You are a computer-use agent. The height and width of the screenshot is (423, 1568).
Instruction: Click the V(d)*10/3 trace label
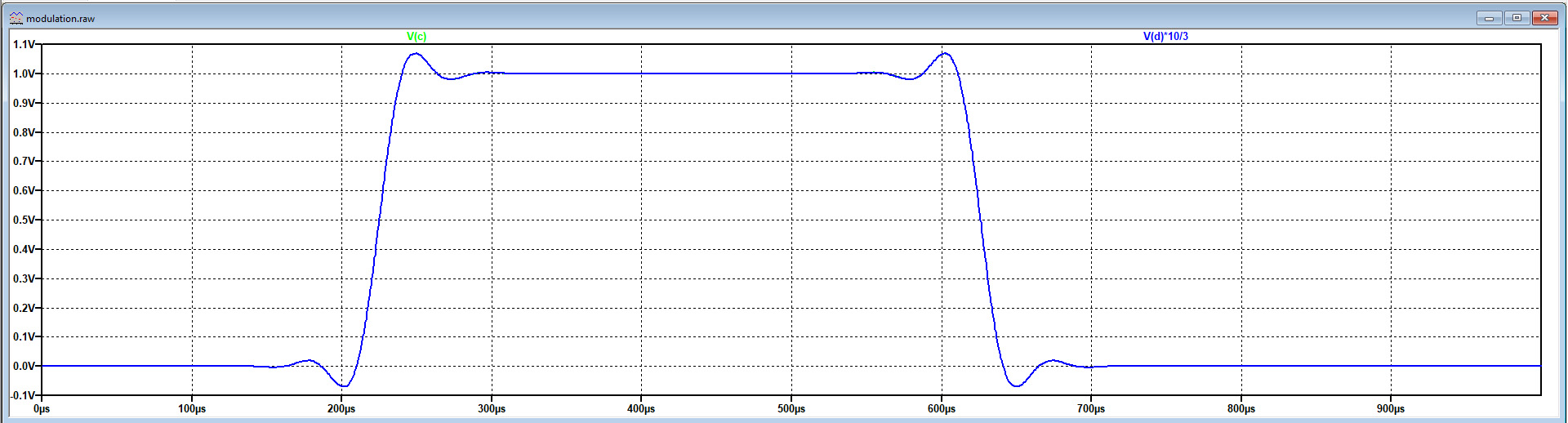pos(1165,36)
